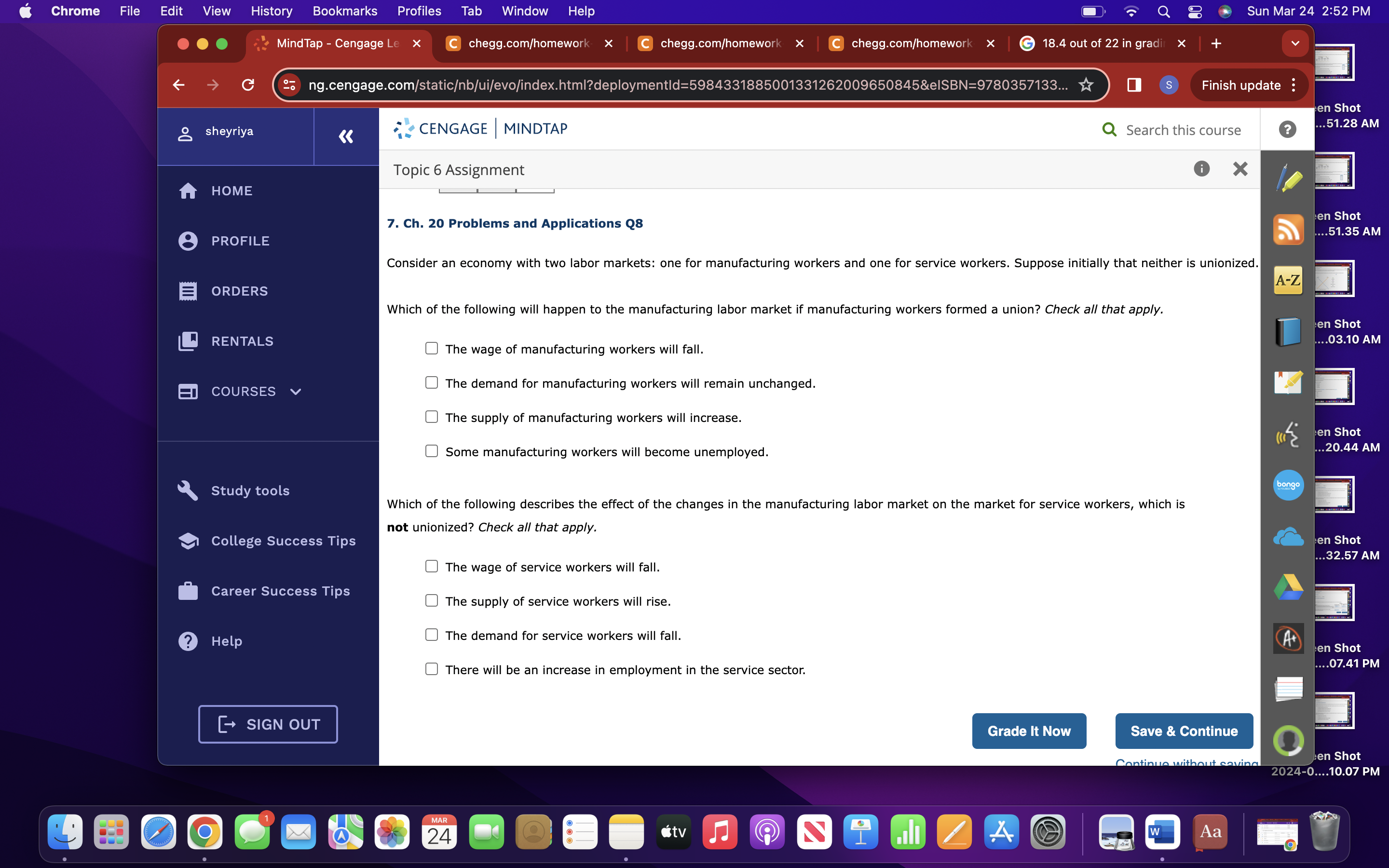Viewport: 1389px width, 868px height.
Task: Open the A-Z glossary tool
Action: [1287, 280]
